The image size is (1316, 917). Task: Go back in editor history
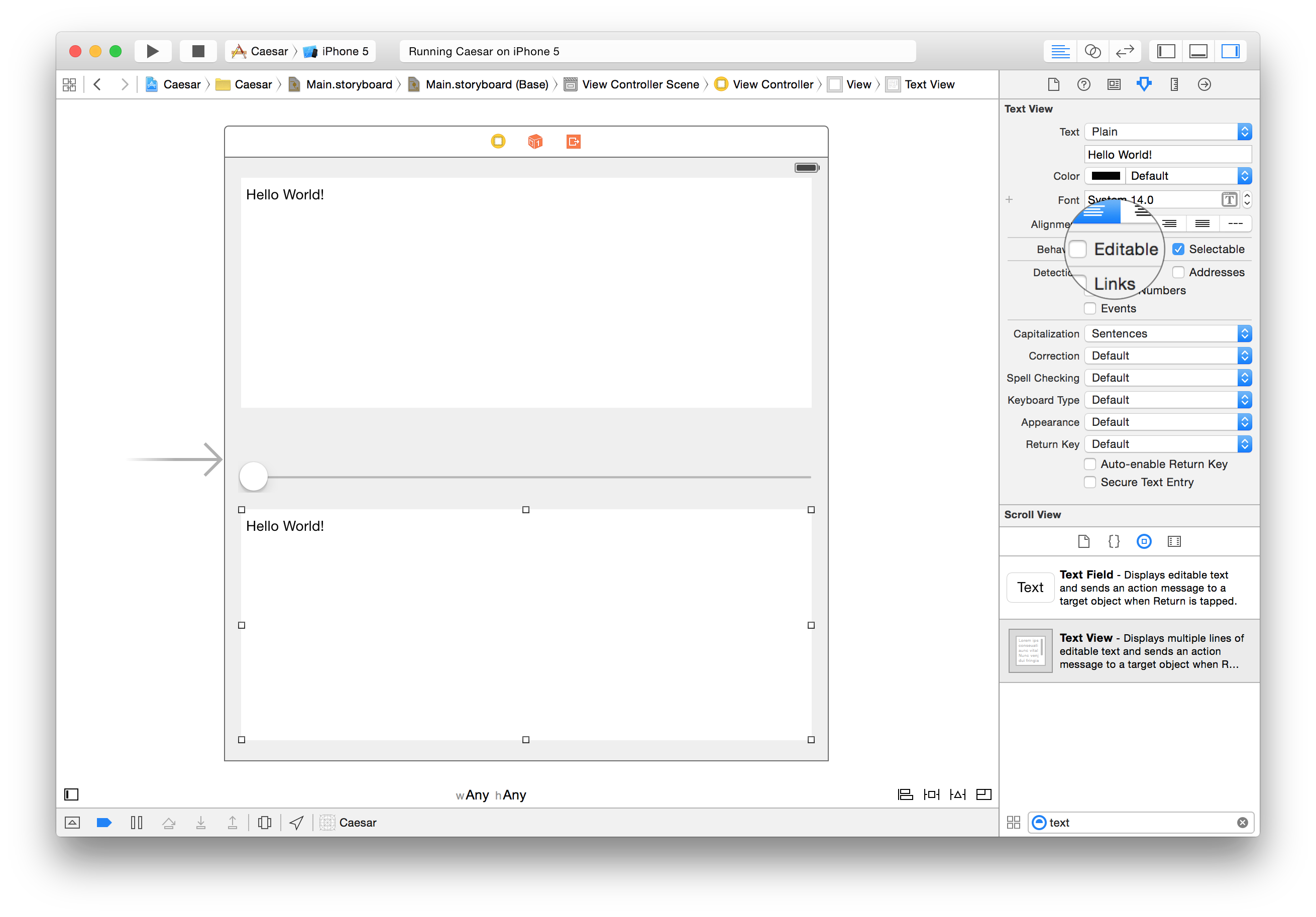pos(97,85)
